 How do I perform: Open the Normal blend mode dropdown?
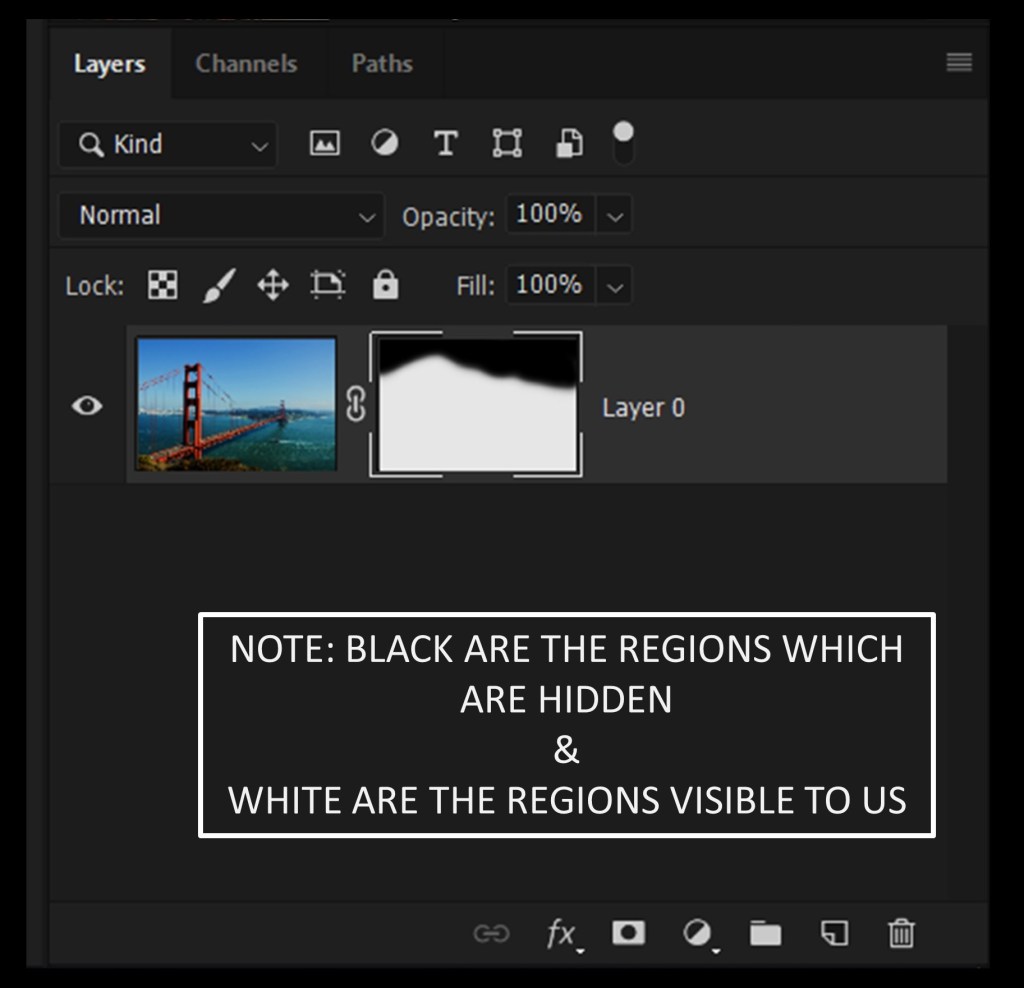click(x=221, y=216)
